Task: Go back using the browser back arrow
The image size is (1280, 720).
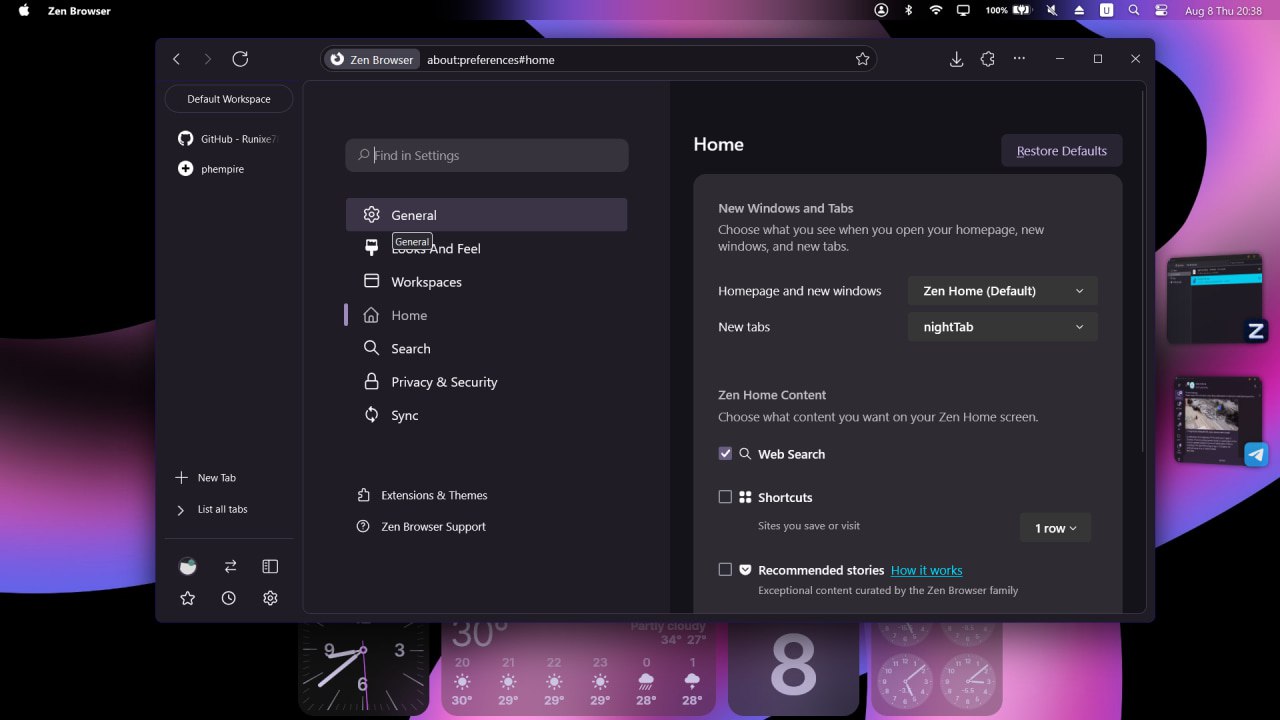Action: click(x=177, y=59)
